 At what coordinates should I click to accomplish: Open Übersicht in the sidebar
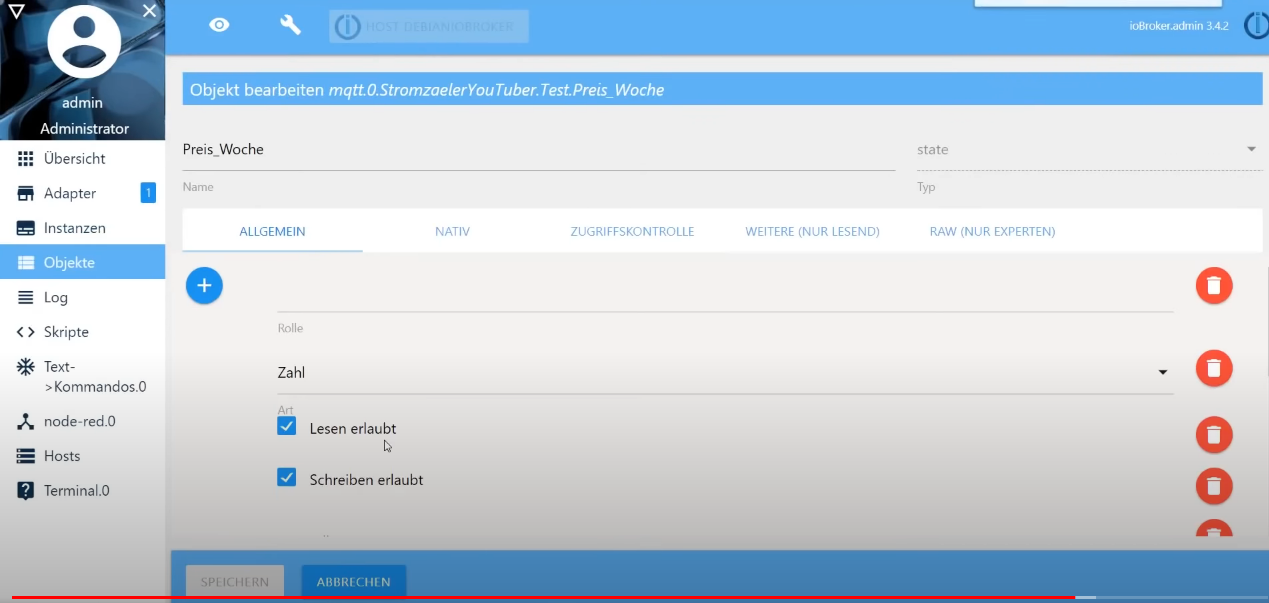82,159
